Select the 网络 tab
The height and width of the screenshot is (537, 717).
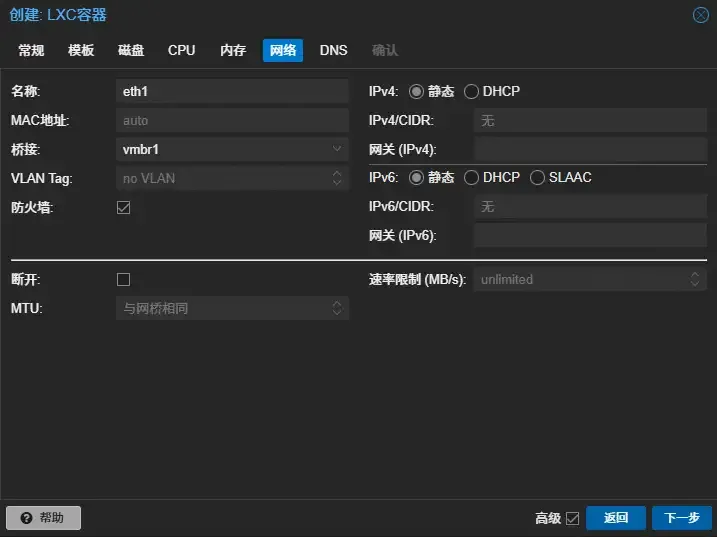(283, 50)
